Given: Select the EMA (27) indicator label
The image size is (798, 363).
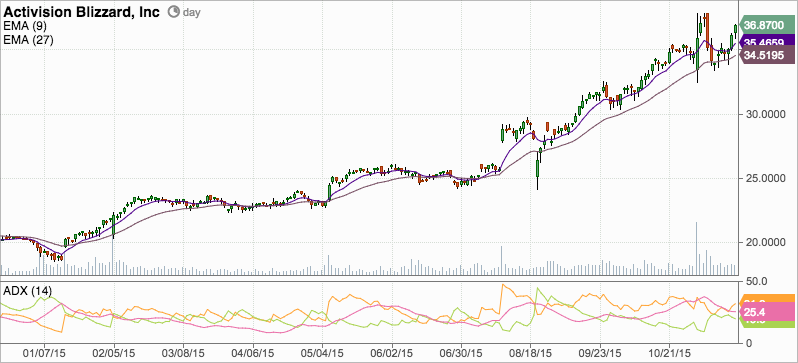Looking at the screenshot, I should pyautogui.click(x=28, y=40).
